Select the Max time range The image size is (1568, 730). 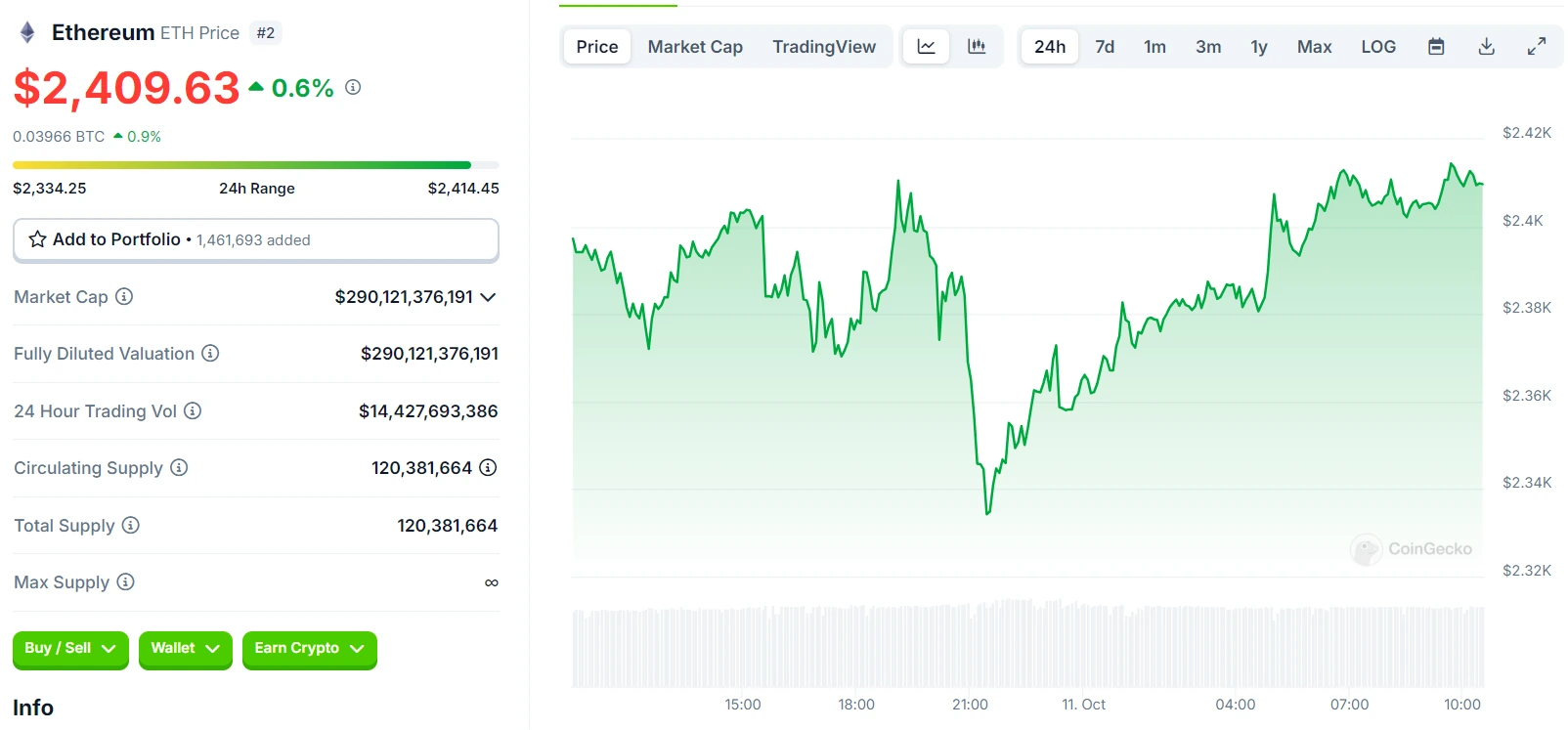tap(1314, 46)
